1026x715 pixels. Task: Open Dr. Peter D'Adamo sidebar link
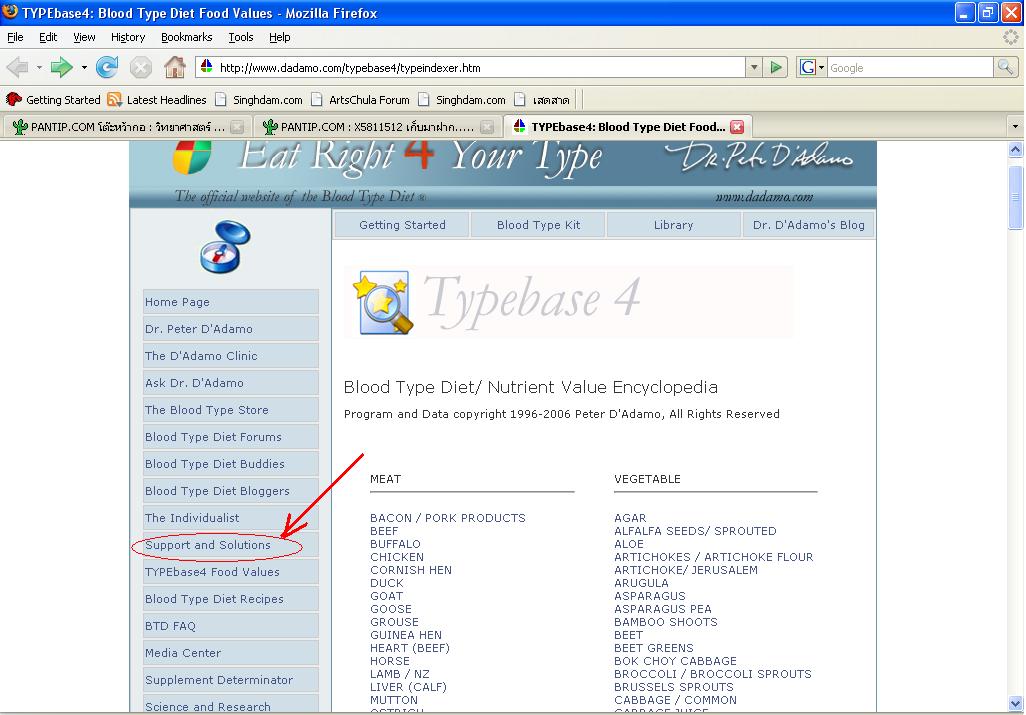230,329
